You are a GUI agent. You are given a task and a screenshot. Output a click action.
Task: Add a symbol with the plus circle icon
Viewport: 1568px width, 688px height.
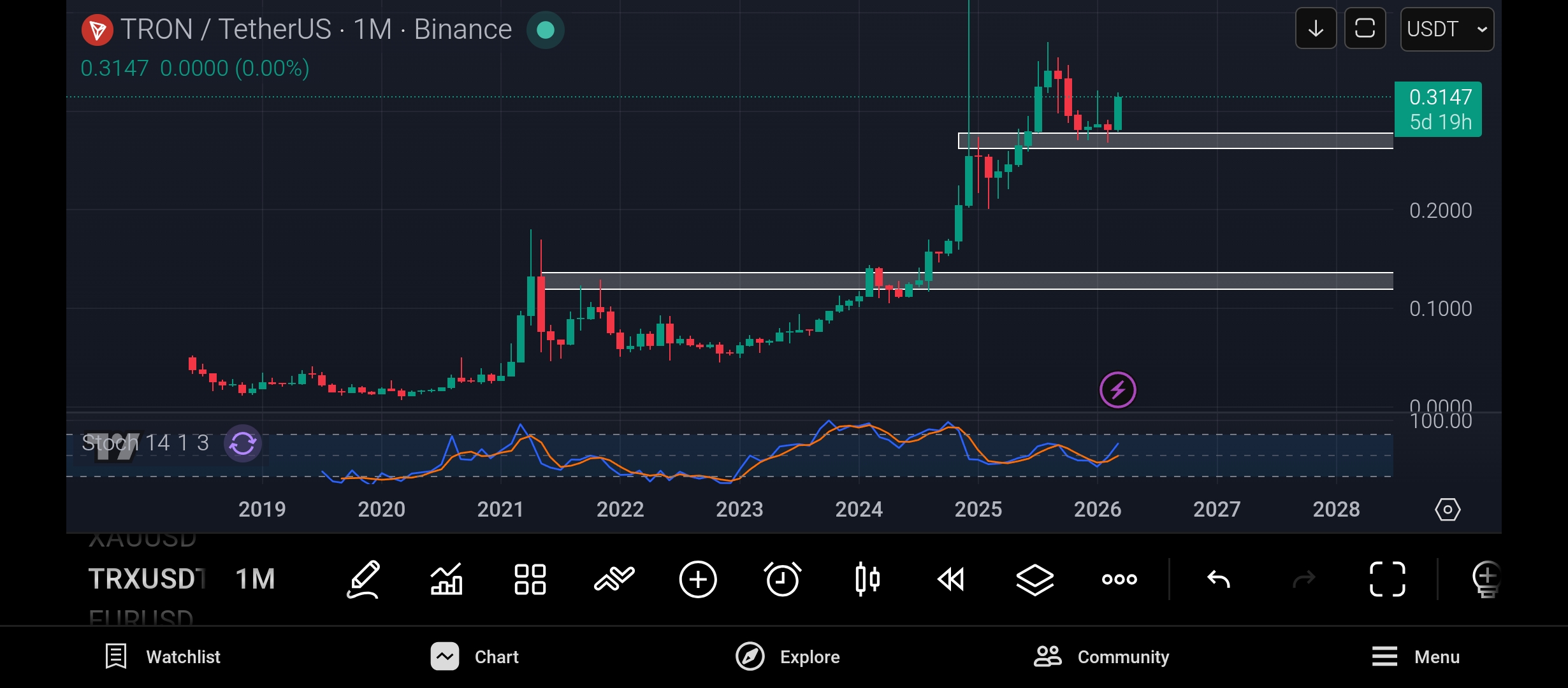click(698, 579)
